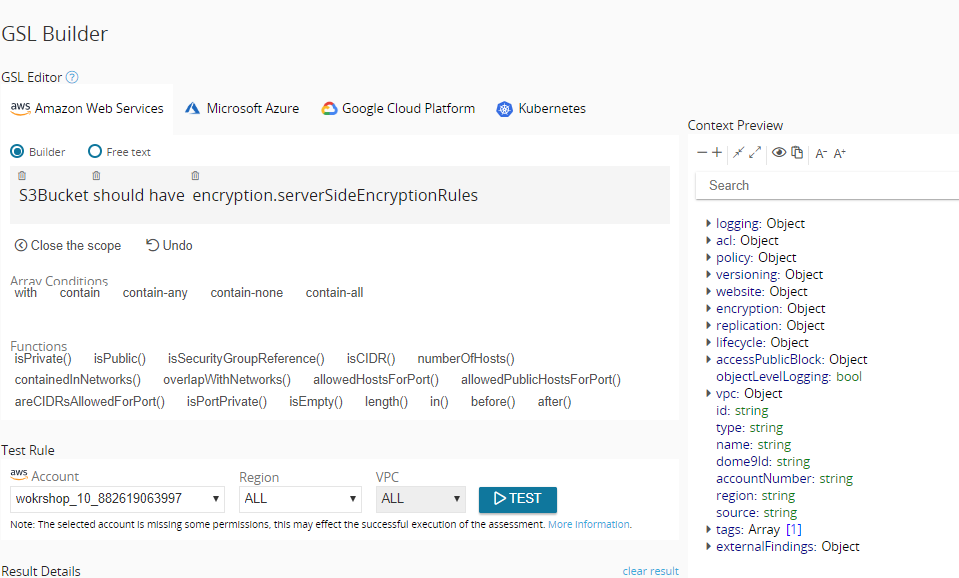Insert the in() function
The height and width of the screenshot is (578, 959).
(439, 402)
